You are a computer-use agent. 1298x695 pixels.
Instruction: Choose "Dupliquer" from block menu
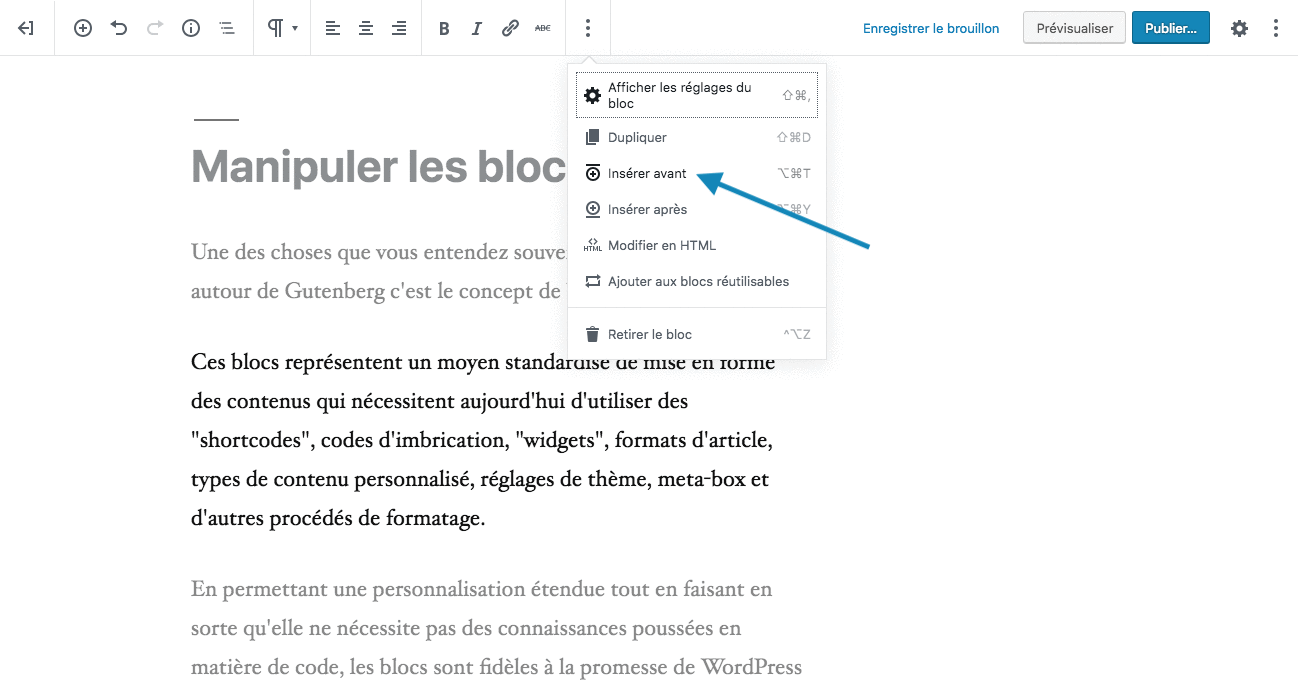[637, 138]
